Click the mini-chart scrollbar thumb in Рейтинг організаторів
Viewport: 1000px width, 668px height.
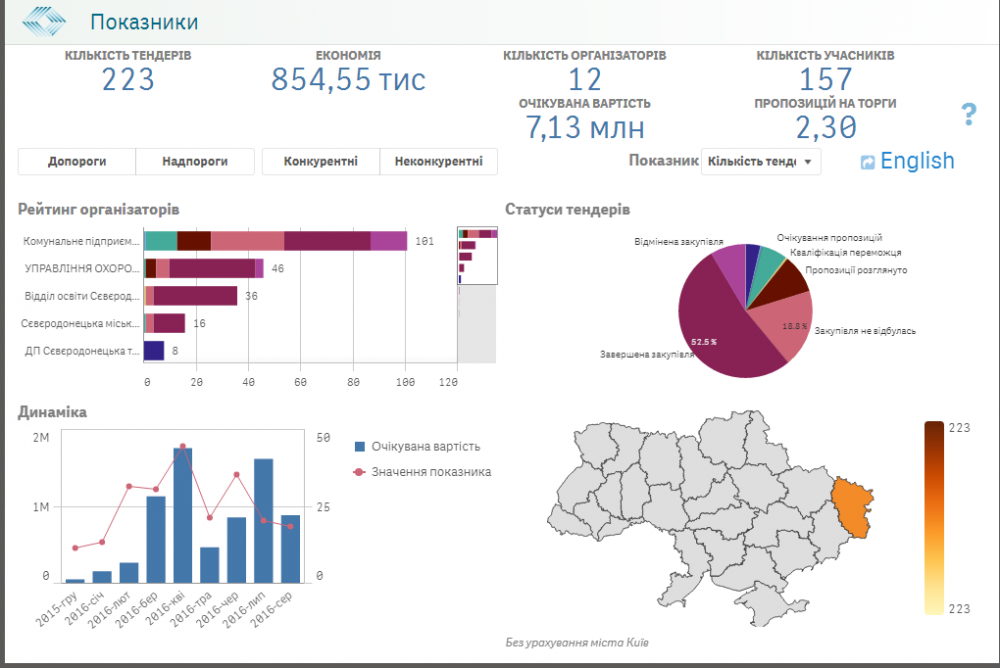point(477,256)
